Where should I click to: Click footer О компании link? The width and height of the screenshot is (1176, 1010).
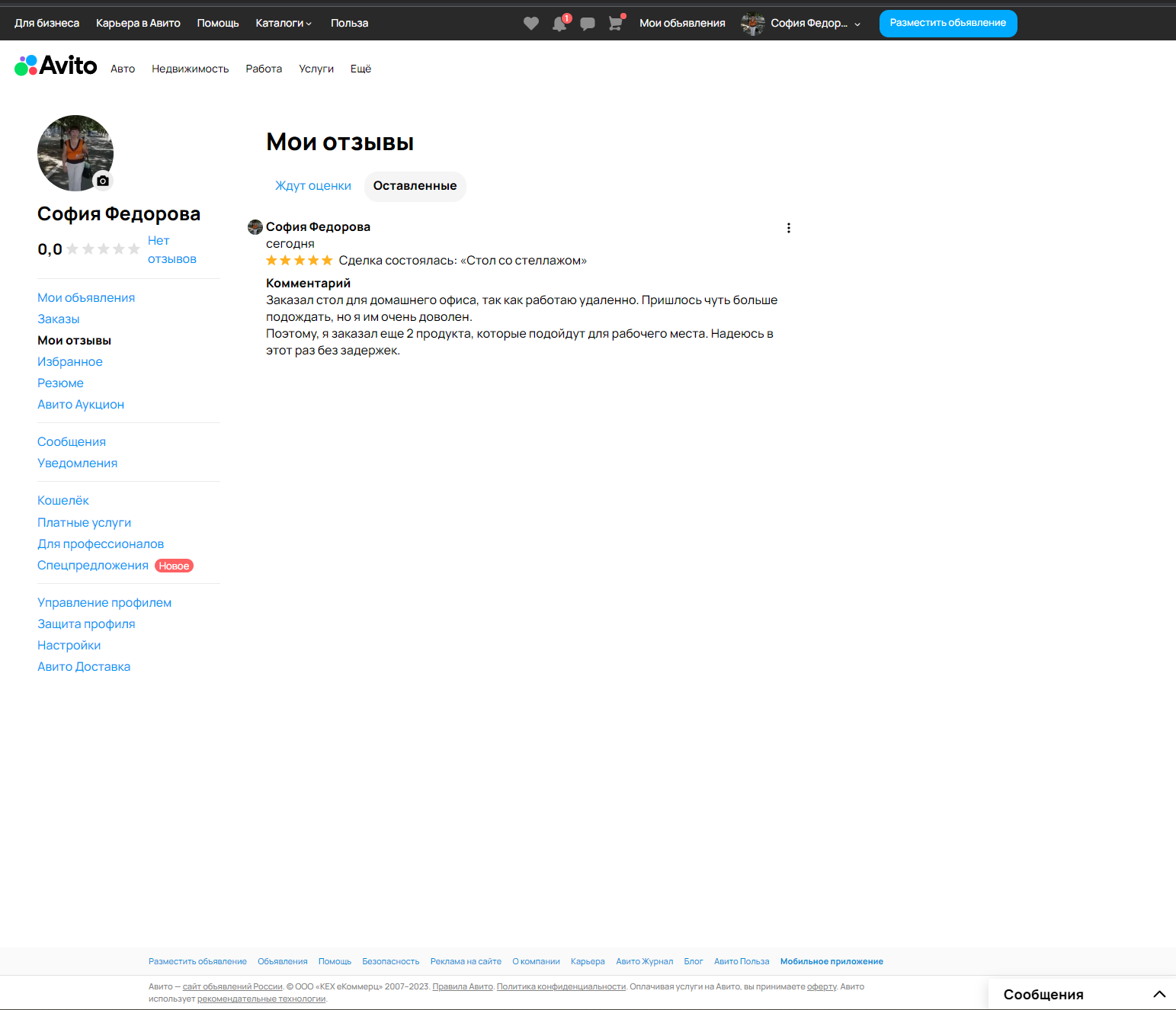coord(536,962)
